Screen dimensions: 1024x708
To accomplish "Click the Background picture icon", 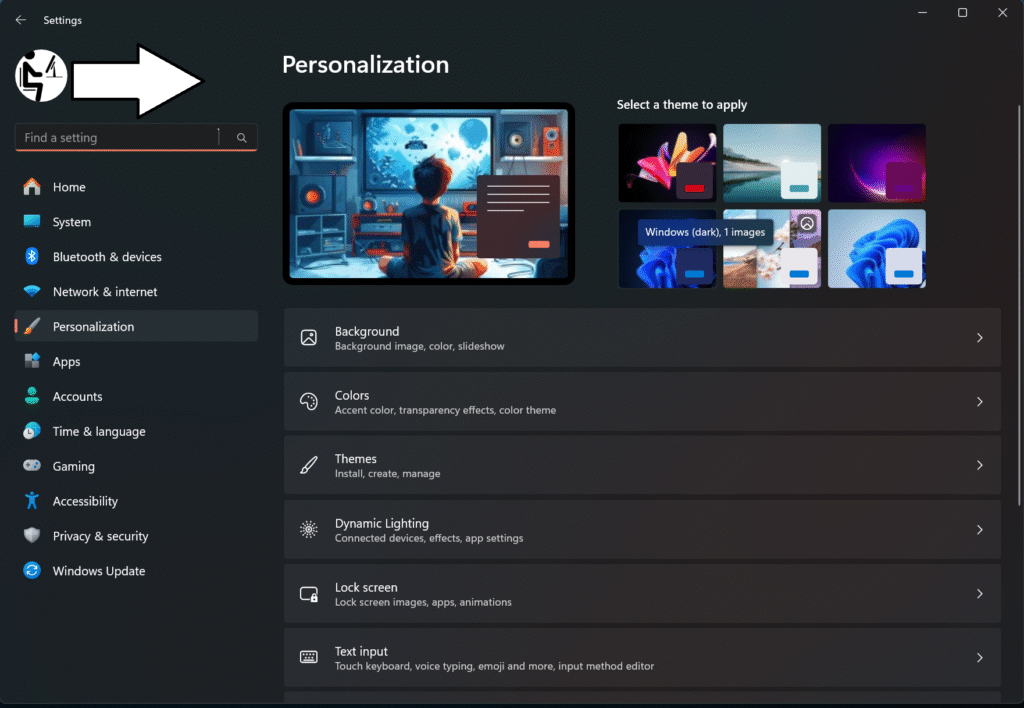I will point(308,338).
